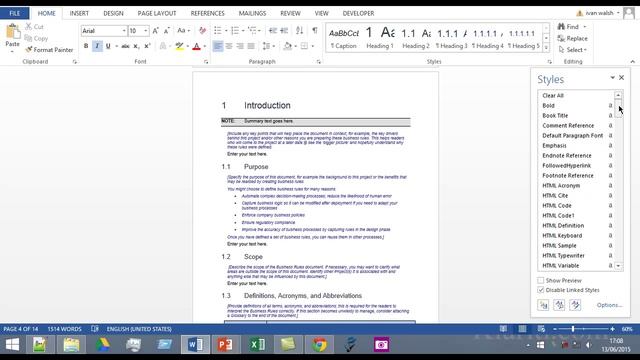Open the Style Inspector
This screenshot has height=360, width=640.
(x=559, y=305)
